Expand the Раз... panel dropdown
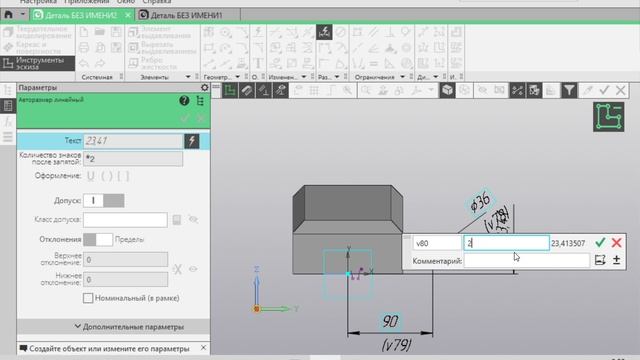 pos(337,77)
